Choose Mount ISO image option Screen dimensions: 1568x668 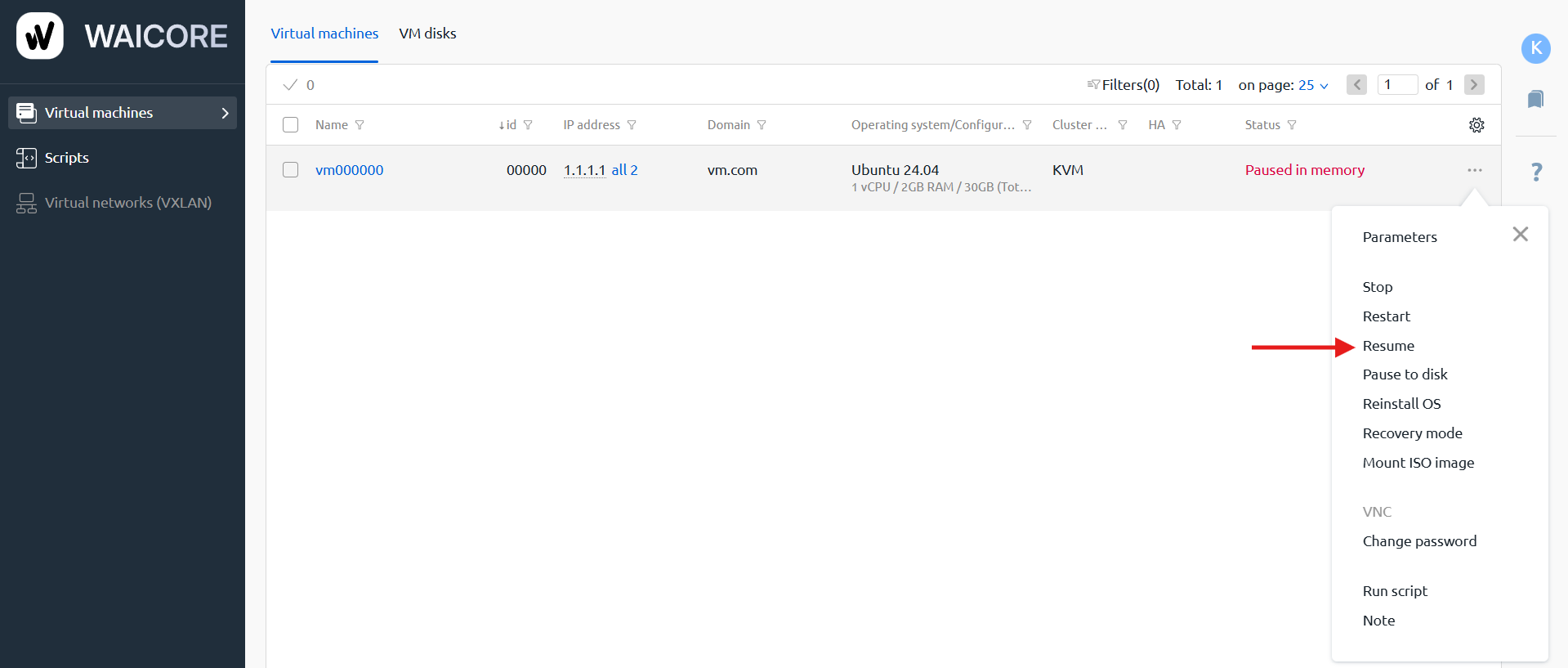(x=1418, y=463)
